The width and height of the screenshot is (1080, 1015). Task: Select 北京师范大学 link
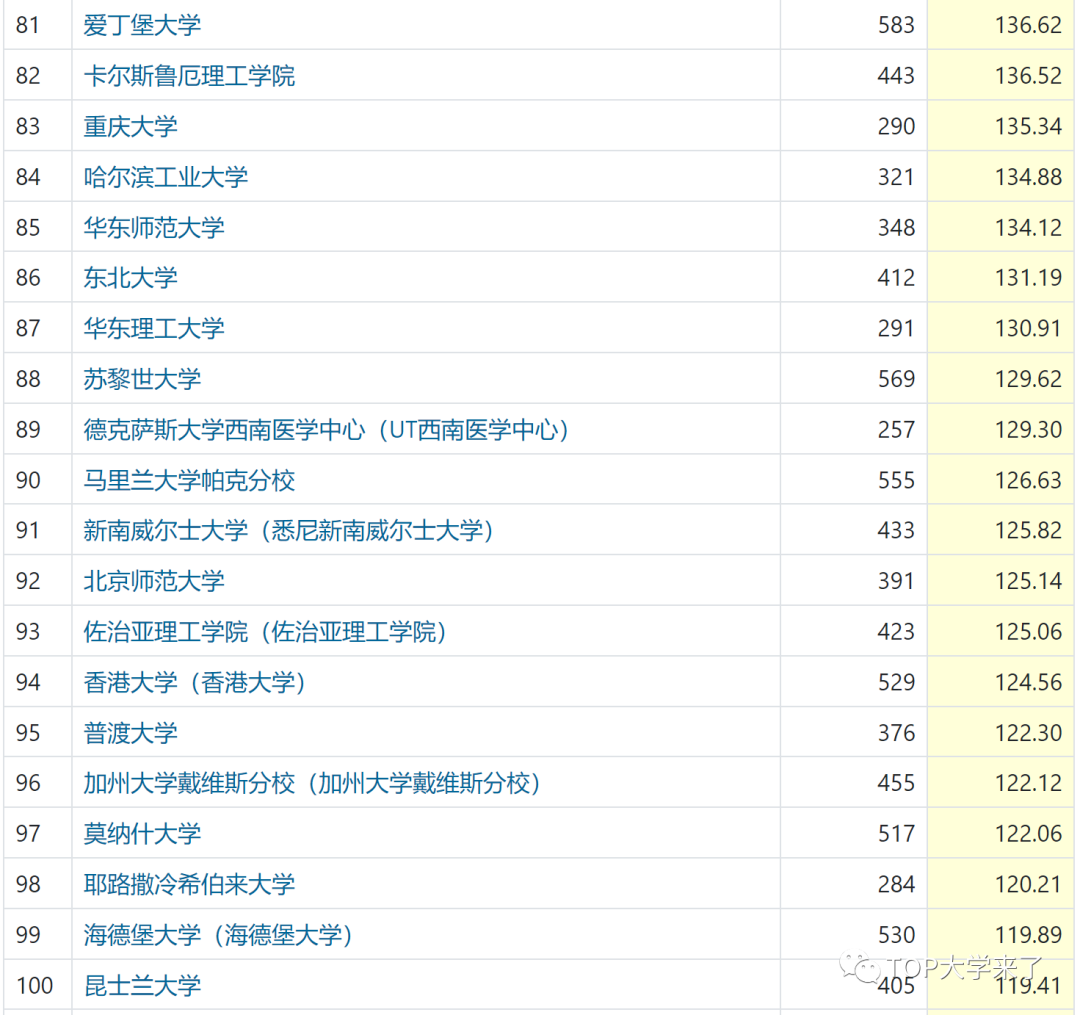[154, 581]
